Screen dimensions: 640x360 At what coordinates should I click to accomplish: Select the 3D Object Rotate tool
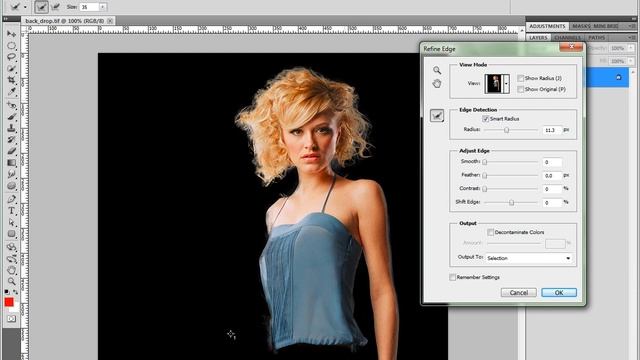(x=11, y=247)
